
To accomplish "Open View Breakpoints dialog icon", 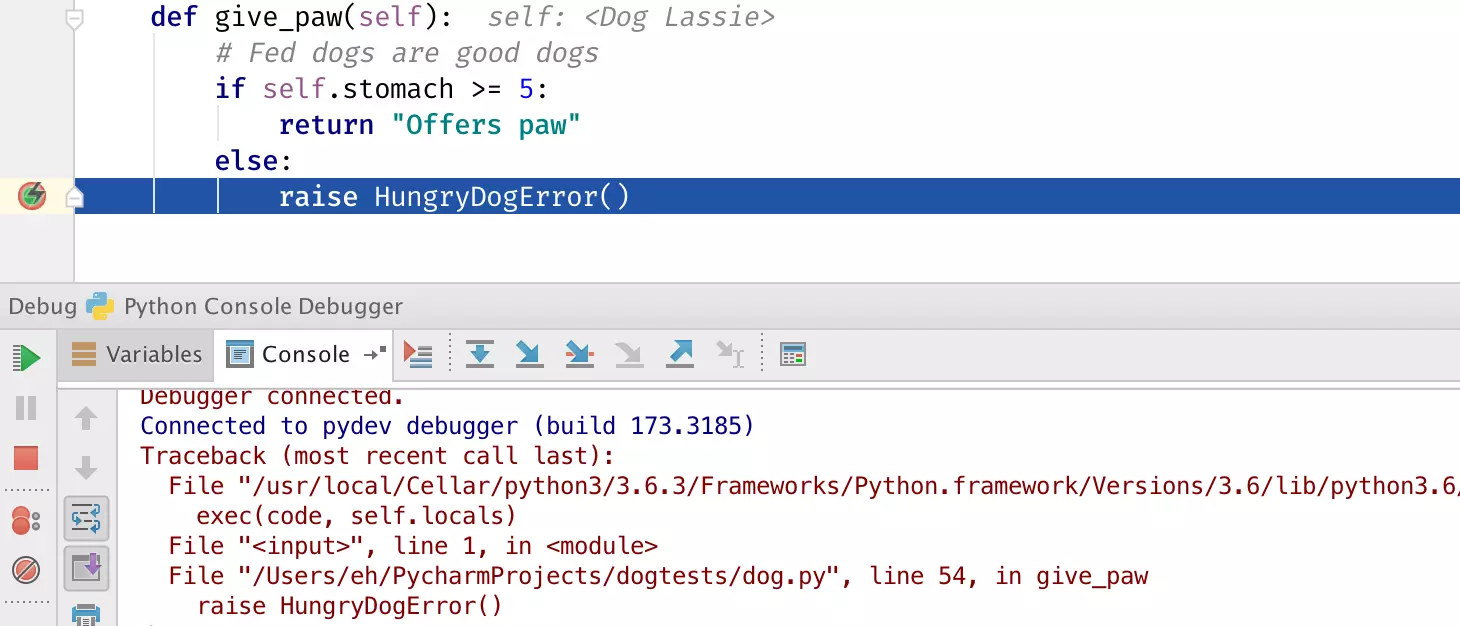I will pyautogui.click(x=26, y=521).
